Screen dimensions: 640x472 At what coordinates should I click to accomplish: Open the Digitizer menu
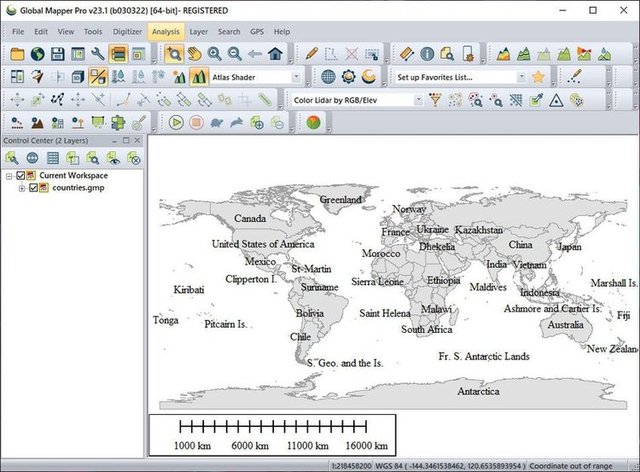coord(127,31)
